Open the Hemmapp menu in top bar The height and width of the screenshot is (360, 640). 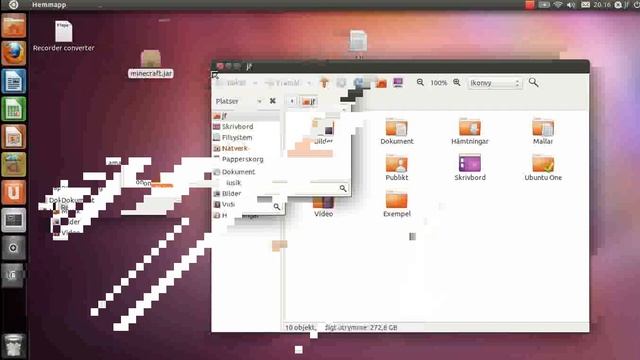49,5
